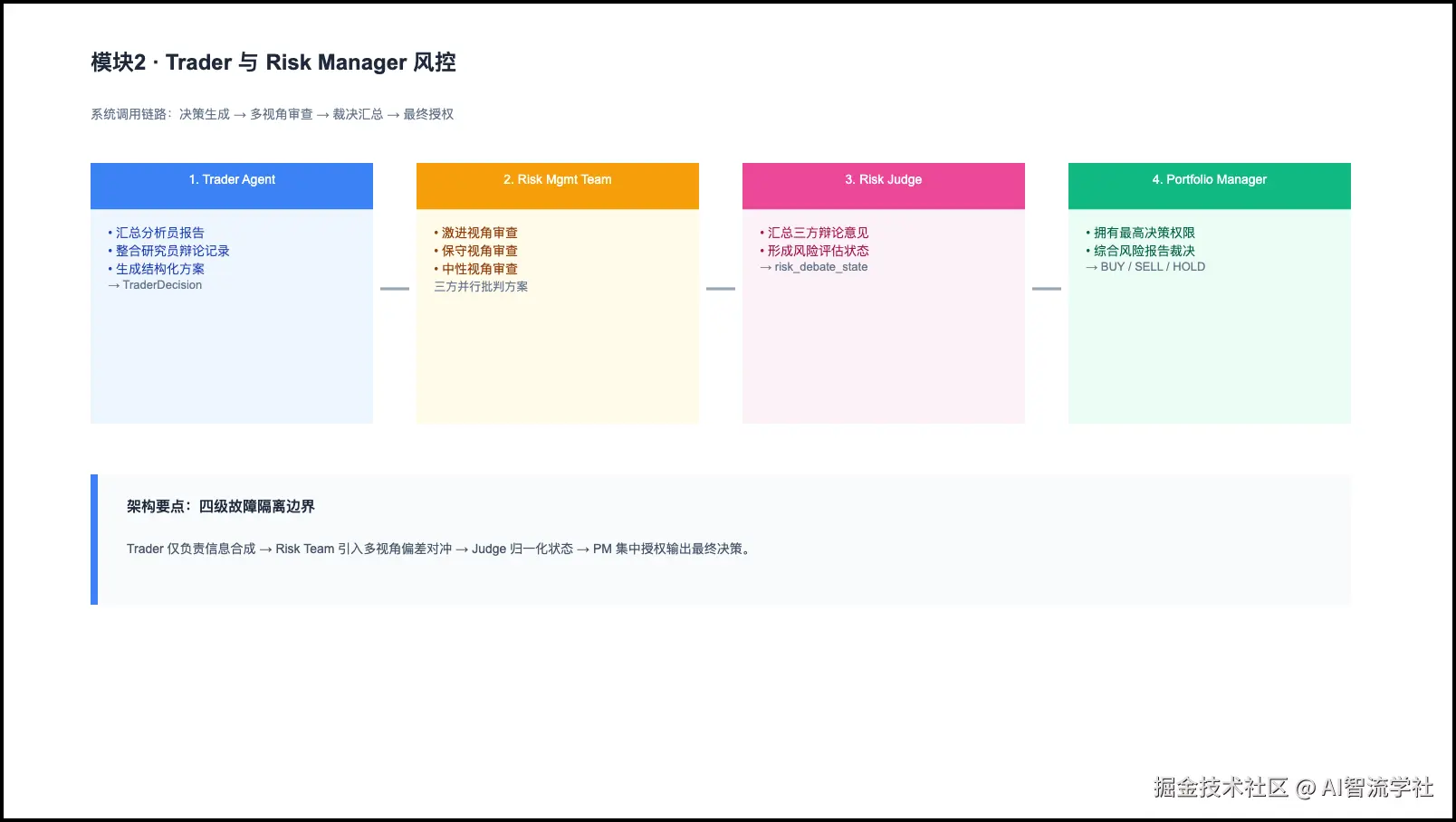Click the bullet 保守视角审查
The image size is (1456, 822).
click(x=476, y=251)
